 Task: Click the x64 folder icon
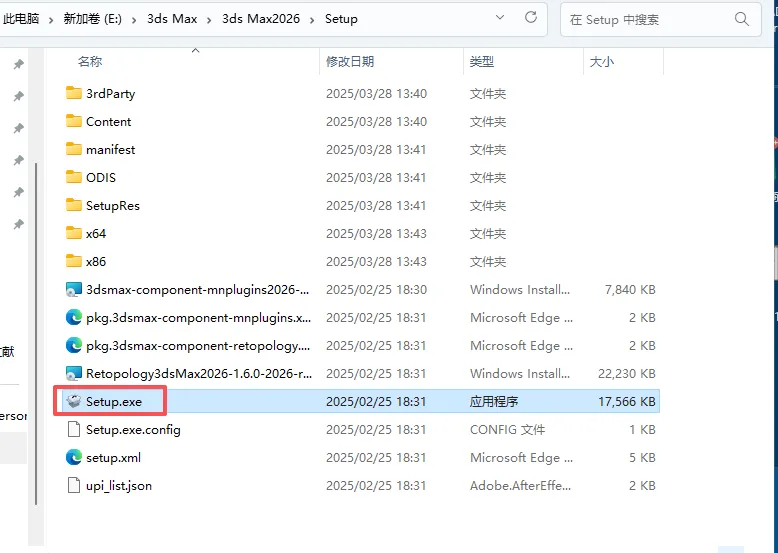point(73,233)
